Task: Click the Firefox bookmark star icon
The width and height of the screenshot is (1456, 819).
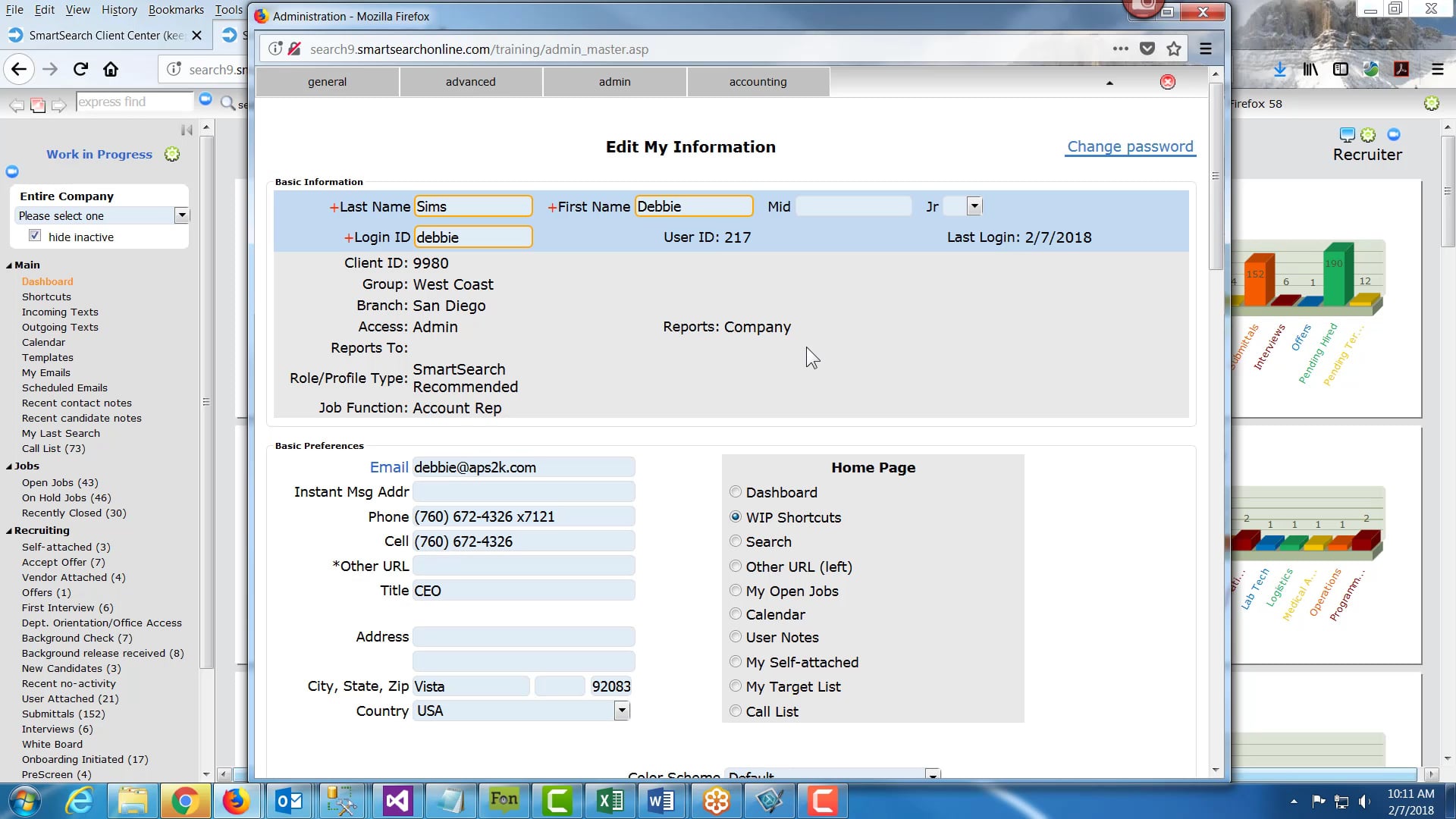Action: pyautogui.click(x=1174, y=49)
